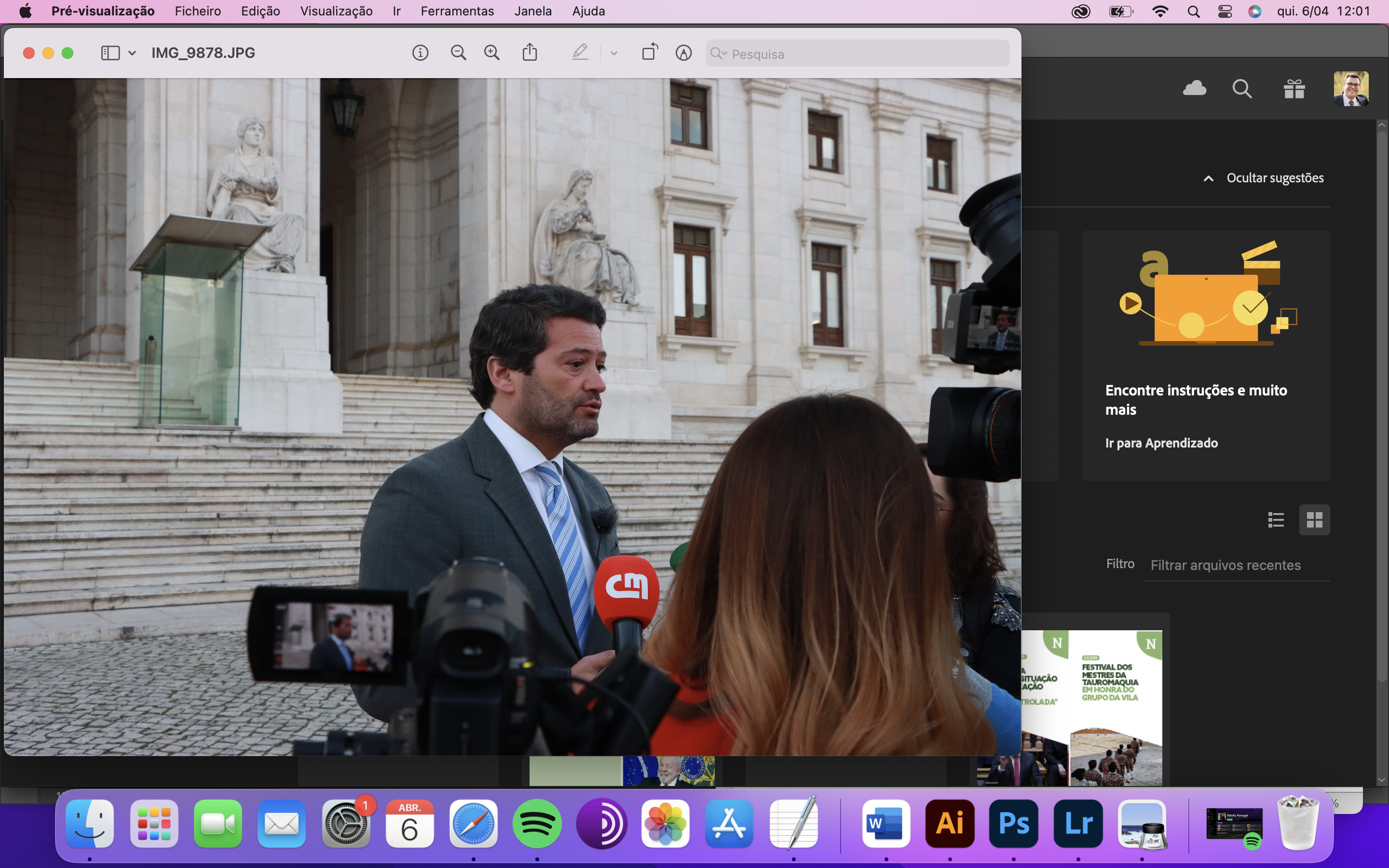
Task: Open Mail from the Dock
Action: [282, 824]
